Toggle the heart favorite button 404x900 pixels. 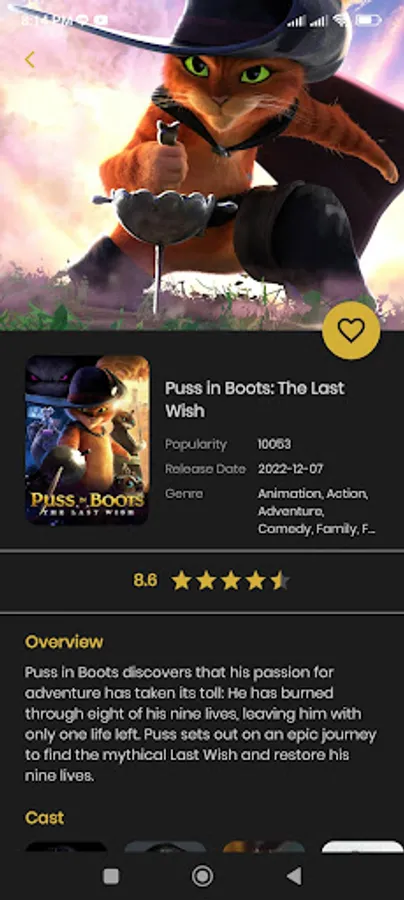coord(351,330)
